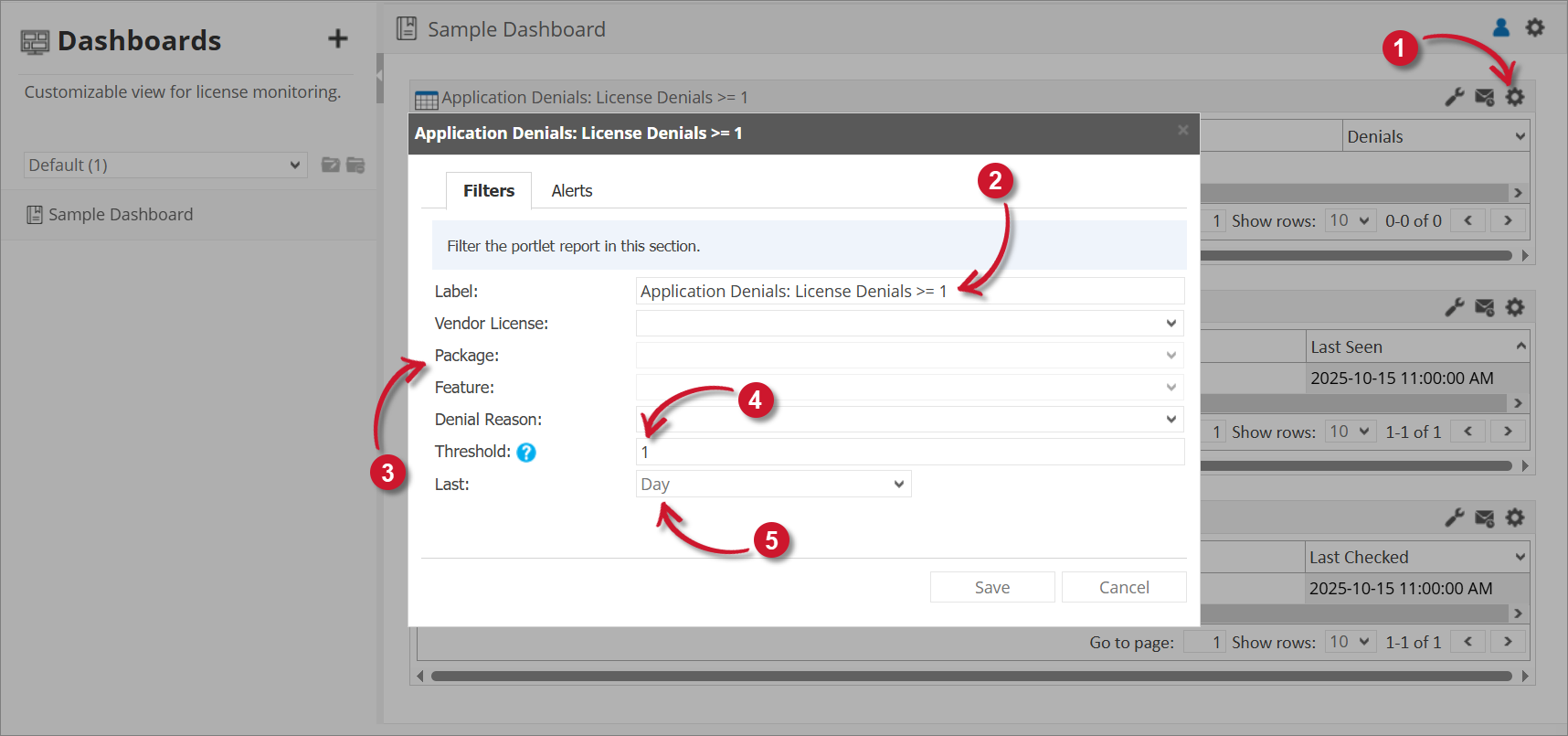The height and width of the screenshot is (736, 1568).
Task: Click email icon of Application Denials portlet
Action: click(x=1485, y=97)
